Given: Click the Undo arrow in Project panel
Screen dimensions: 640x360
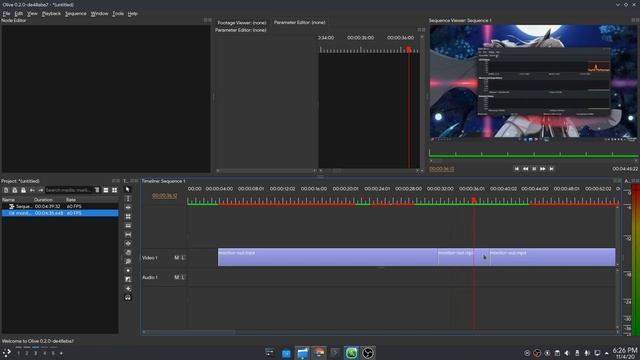Looking at the screenshot, I should click(32, 190).
